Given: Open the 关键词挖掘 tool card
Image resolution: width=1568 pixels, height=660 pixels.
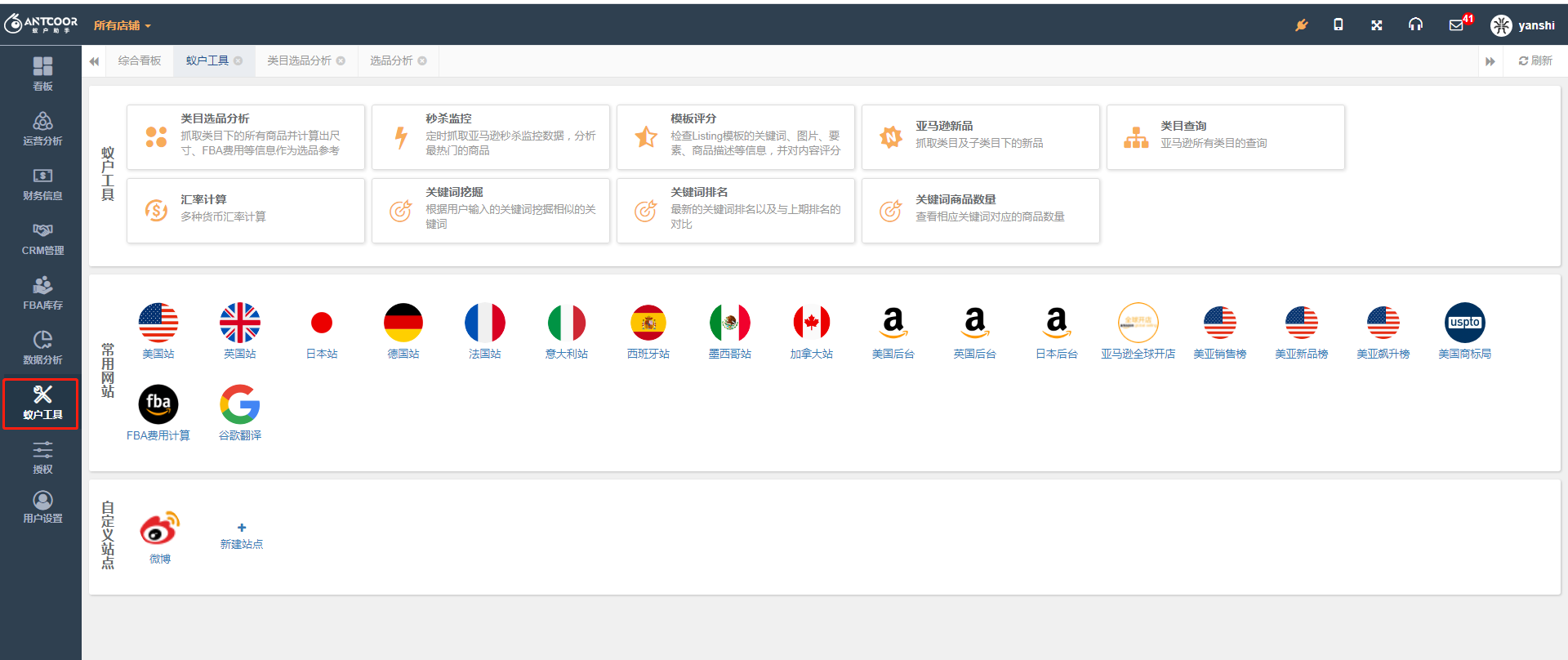Looking at the screenshot, I should (491, 211).
